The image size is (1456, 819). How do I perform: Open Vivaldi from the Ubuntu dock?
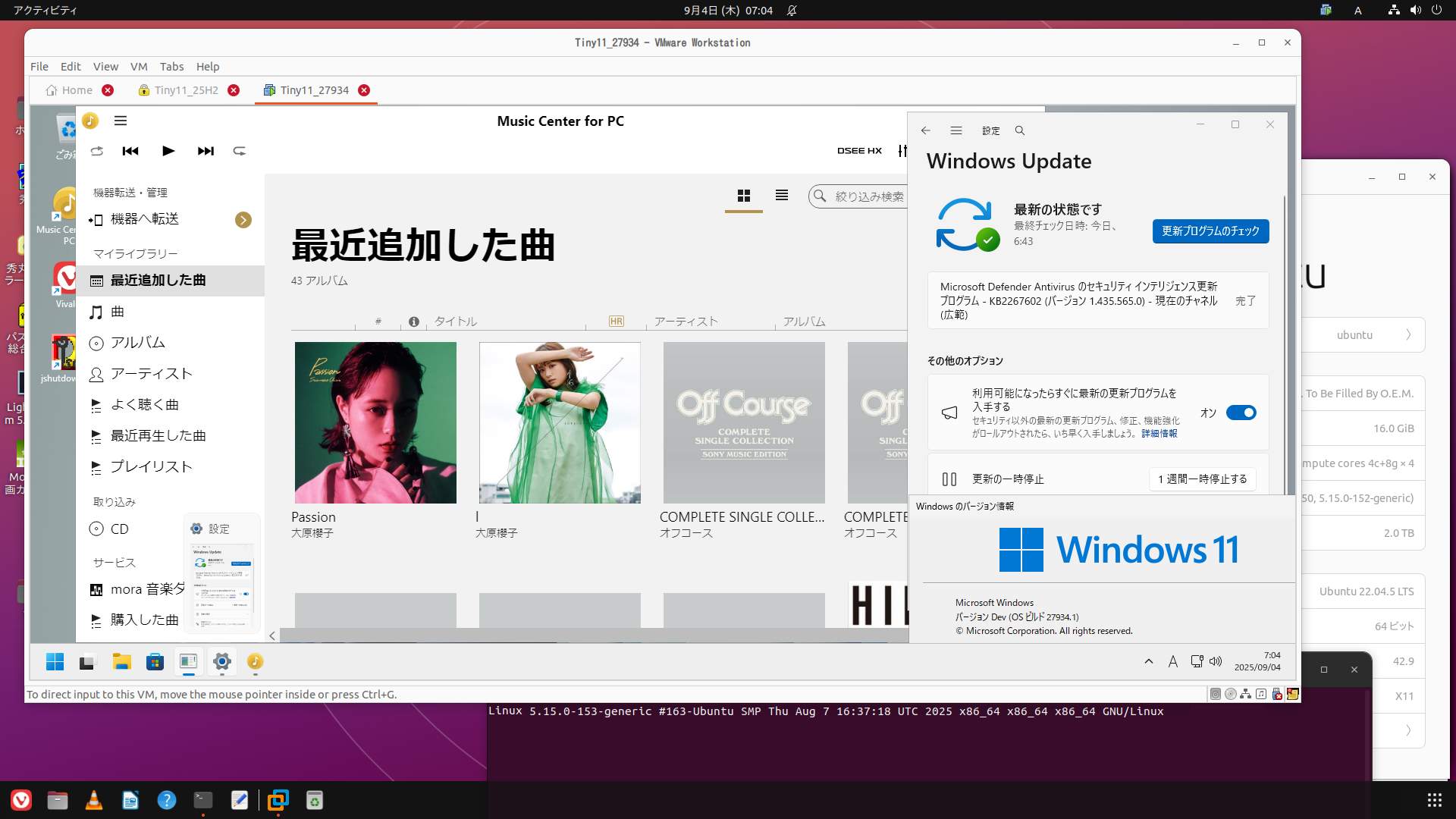[x=21, y=800]
